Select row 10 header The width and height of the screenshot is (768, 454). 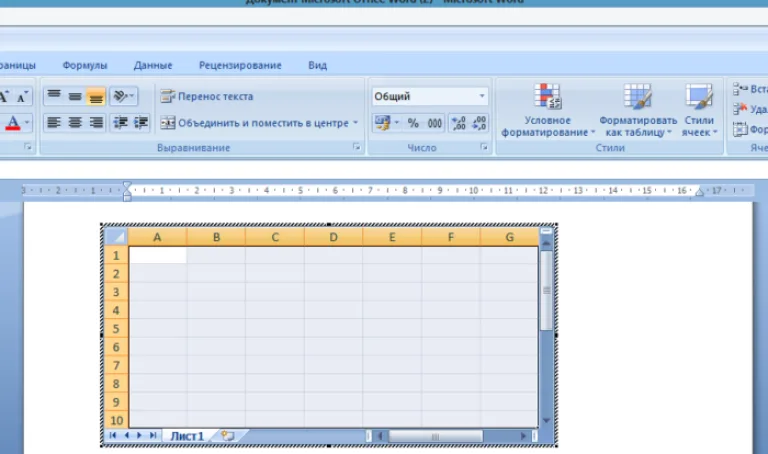[116, 420]
